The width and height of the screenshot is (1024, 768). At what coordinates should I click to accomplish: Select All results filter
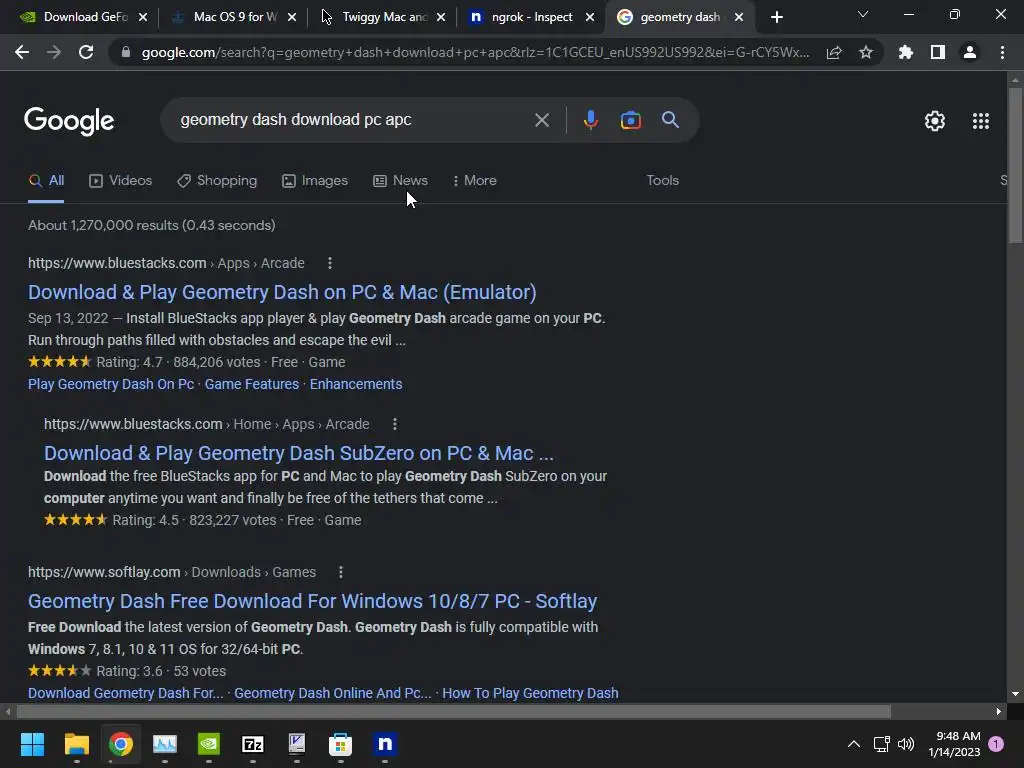(x=46, y=181)
